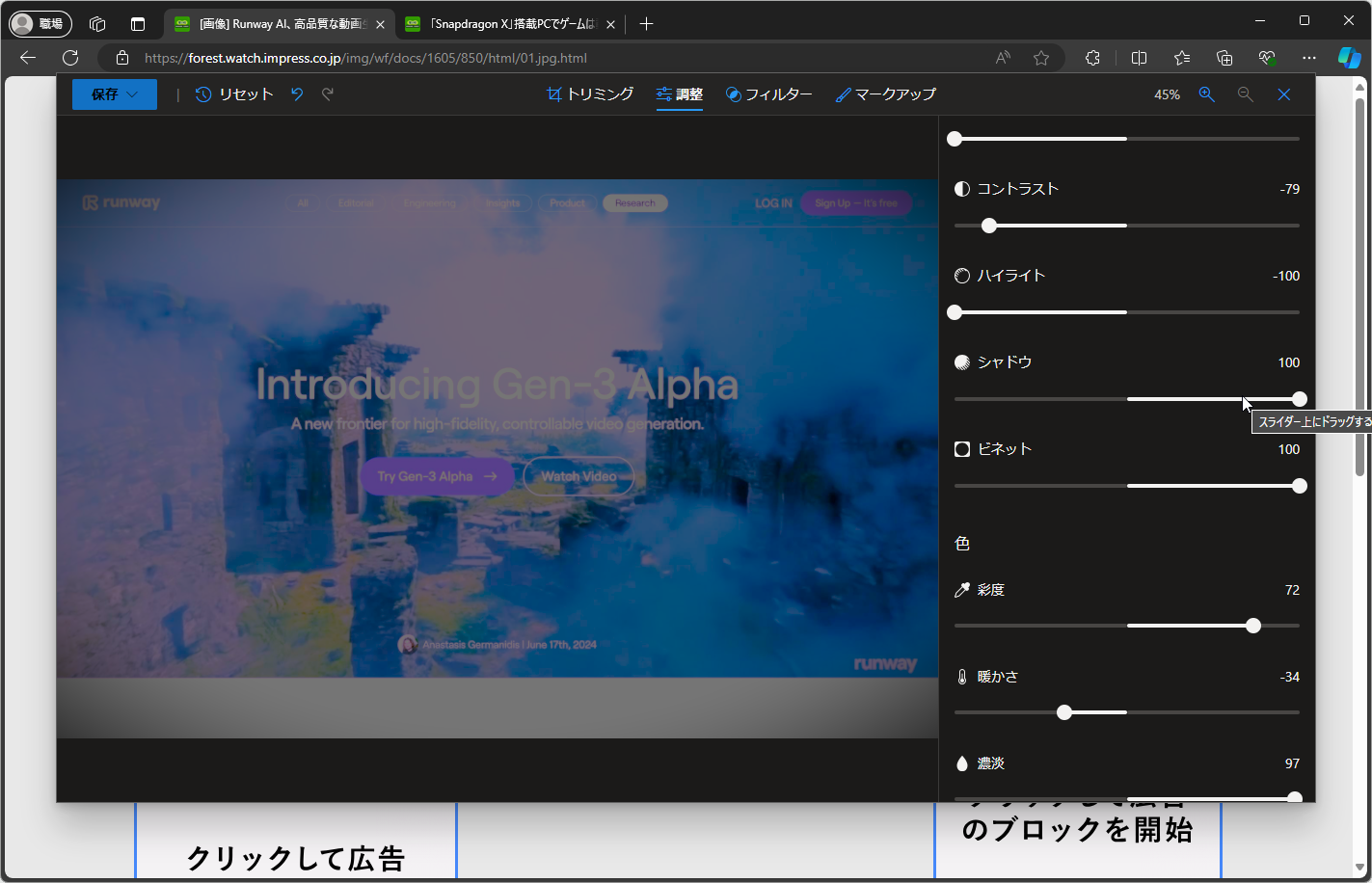
Task: Toggle split screen view
Action: [1139, 58]
